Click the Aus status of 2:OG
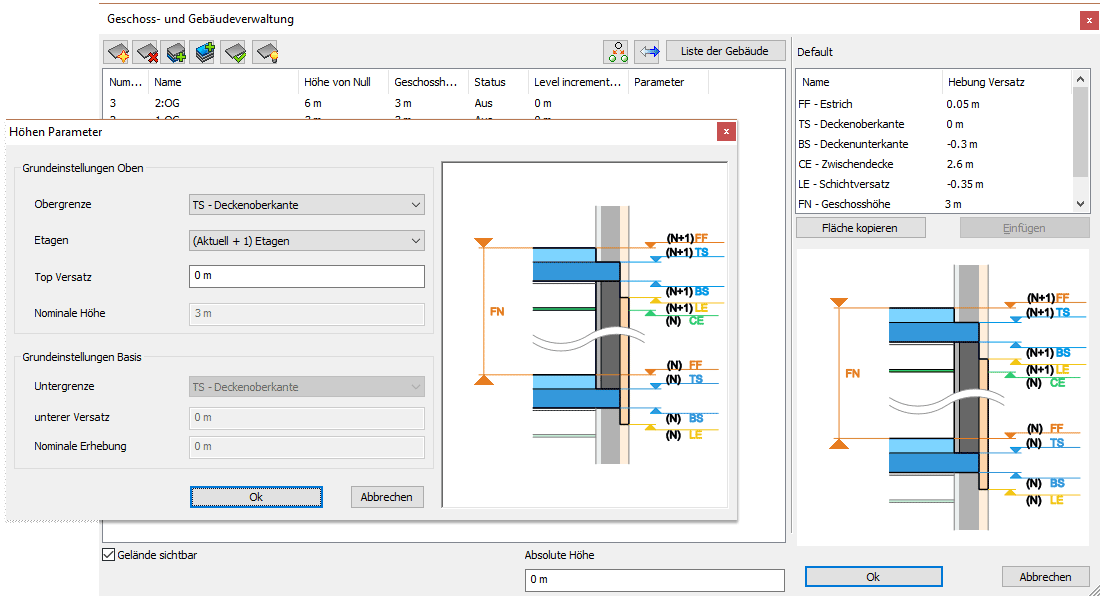 [483, 103]
